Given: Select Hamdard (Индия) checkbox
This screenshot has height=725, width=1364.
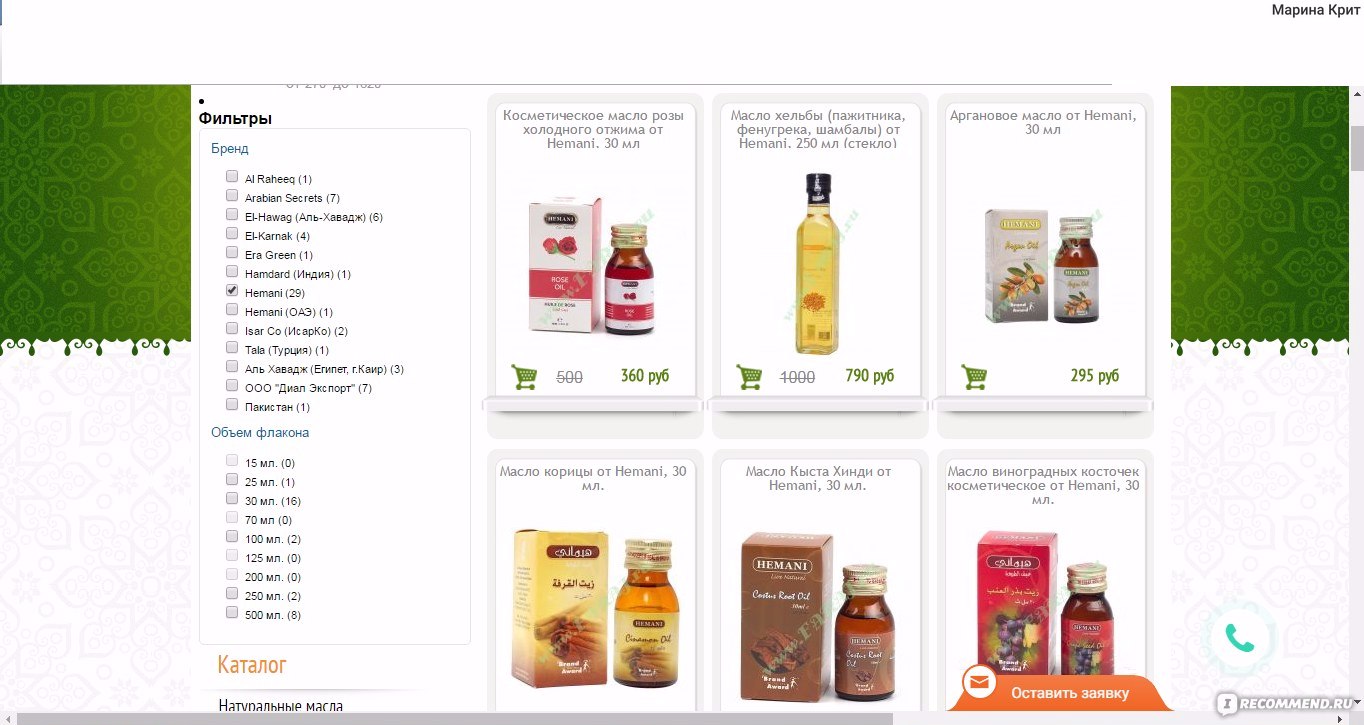Looking at the screenshot, I should pos(232,273).
